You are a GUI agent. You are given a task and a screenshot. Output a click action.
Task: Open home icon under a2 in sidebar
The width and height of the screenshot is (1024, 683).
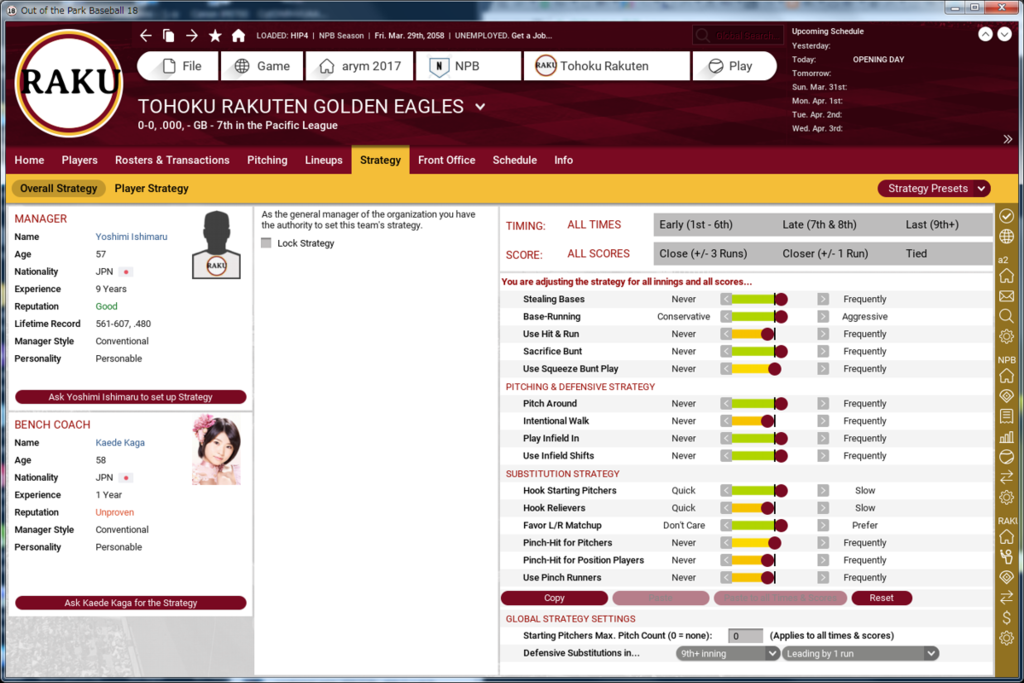pos(1006,276)
